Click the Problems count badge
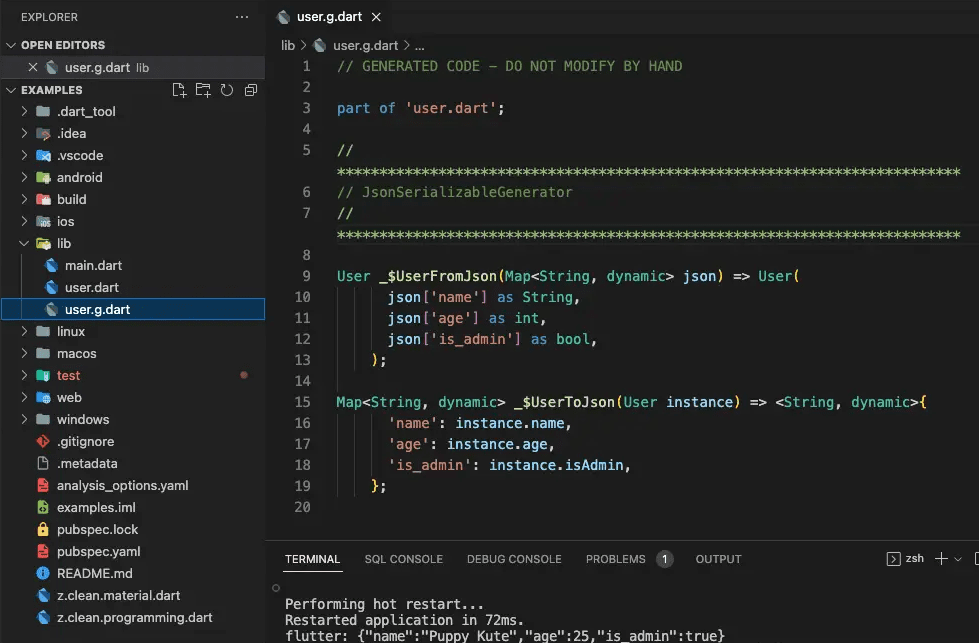 pos(664,559)
